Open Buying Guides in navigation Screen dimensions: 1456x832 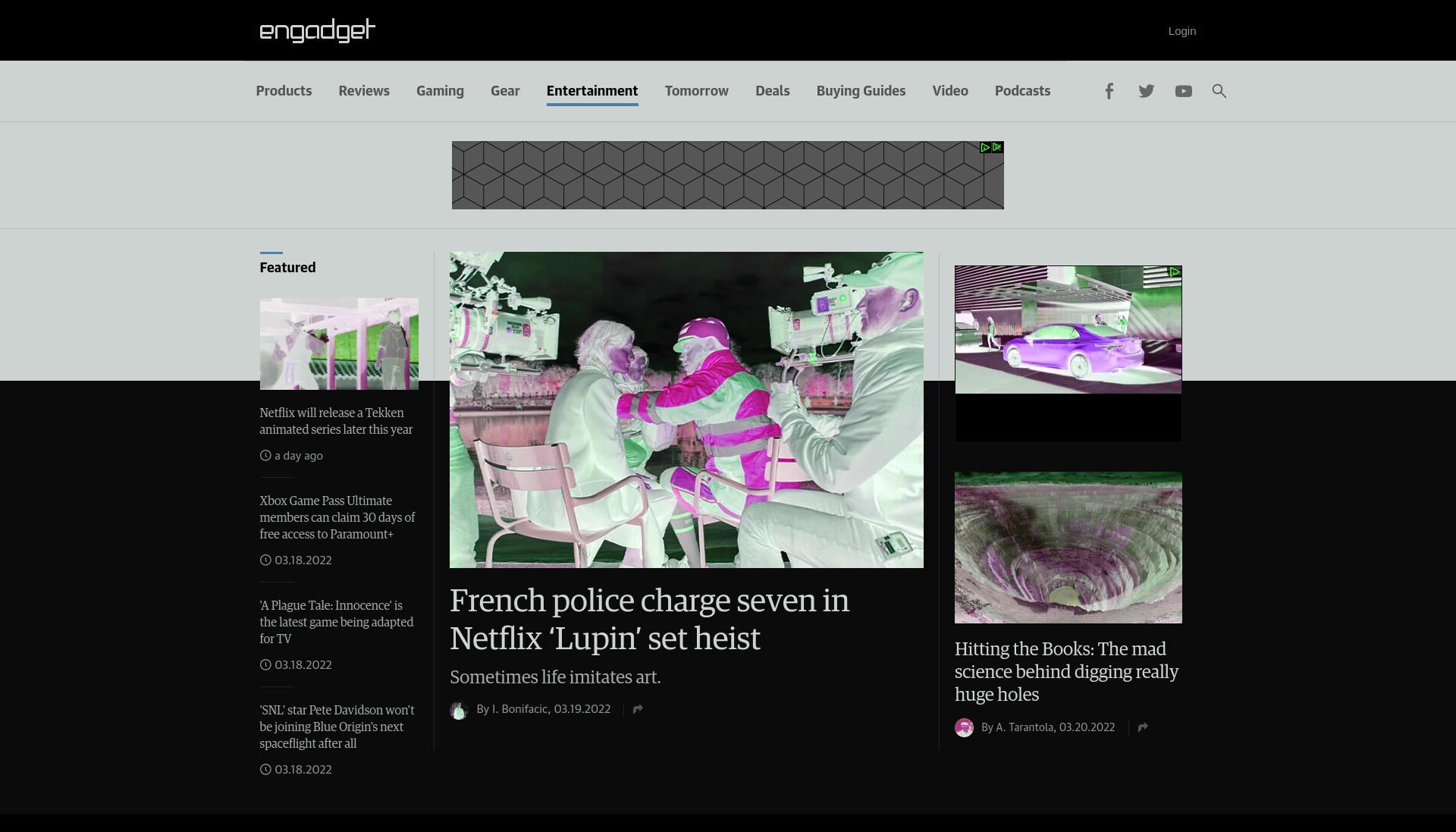[x=861, y=91]
